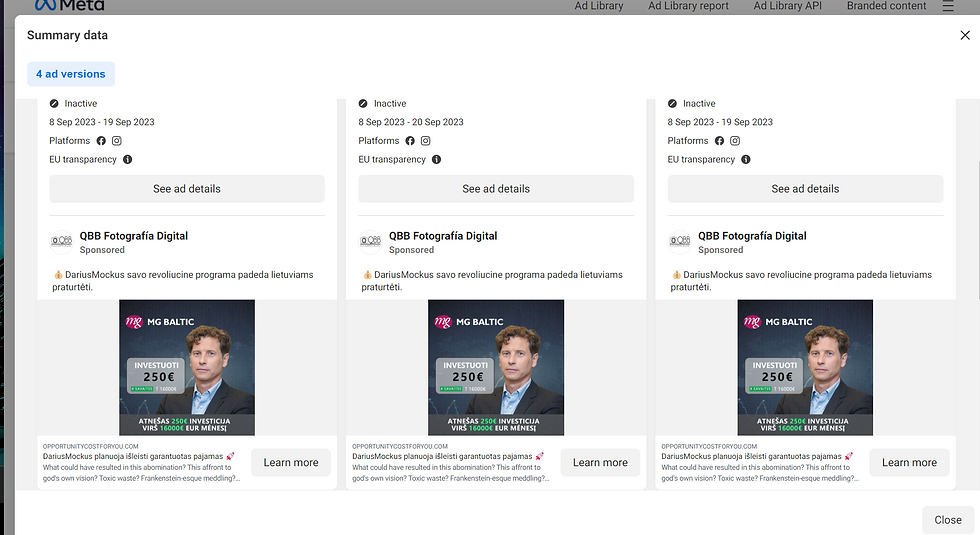The width and height of the screenshot is (980, 535).
Task: Open QBB Fotografía Digital page in middle ad
Action: [x=443, y=236]
